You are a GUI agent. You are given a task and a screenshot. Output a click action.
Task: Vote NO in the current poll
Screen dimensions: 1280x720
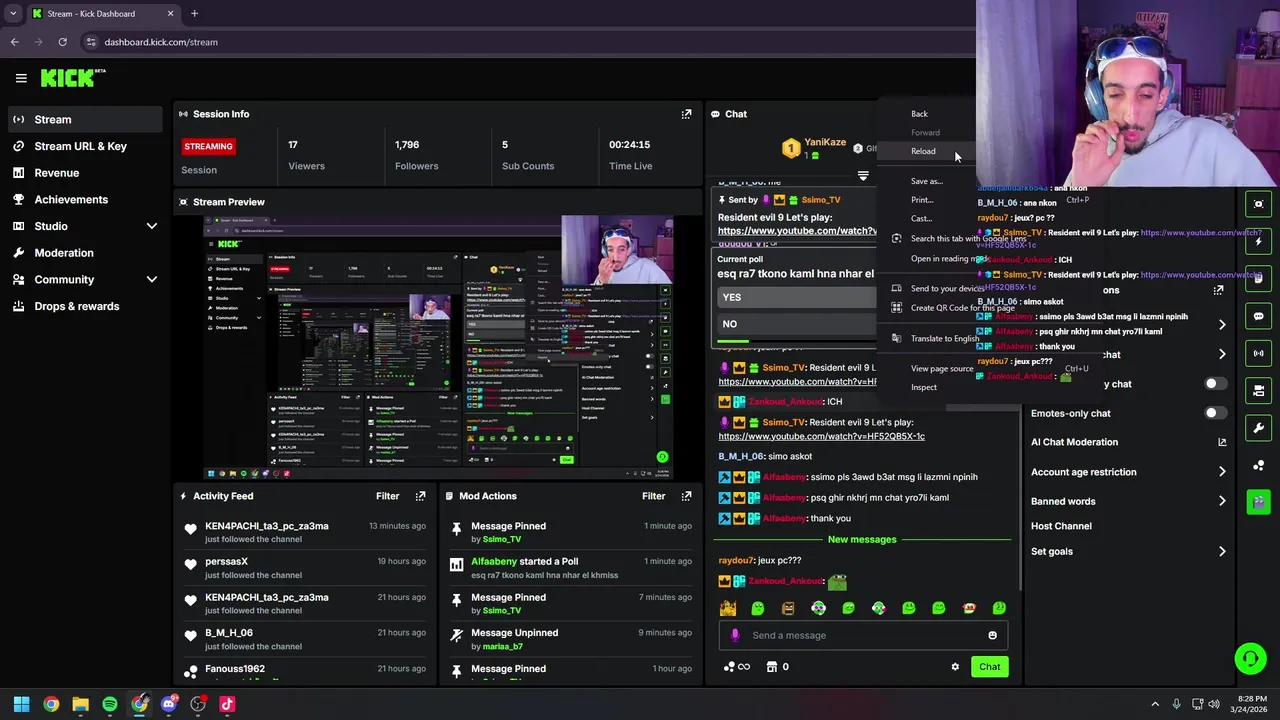pos(797,324)
